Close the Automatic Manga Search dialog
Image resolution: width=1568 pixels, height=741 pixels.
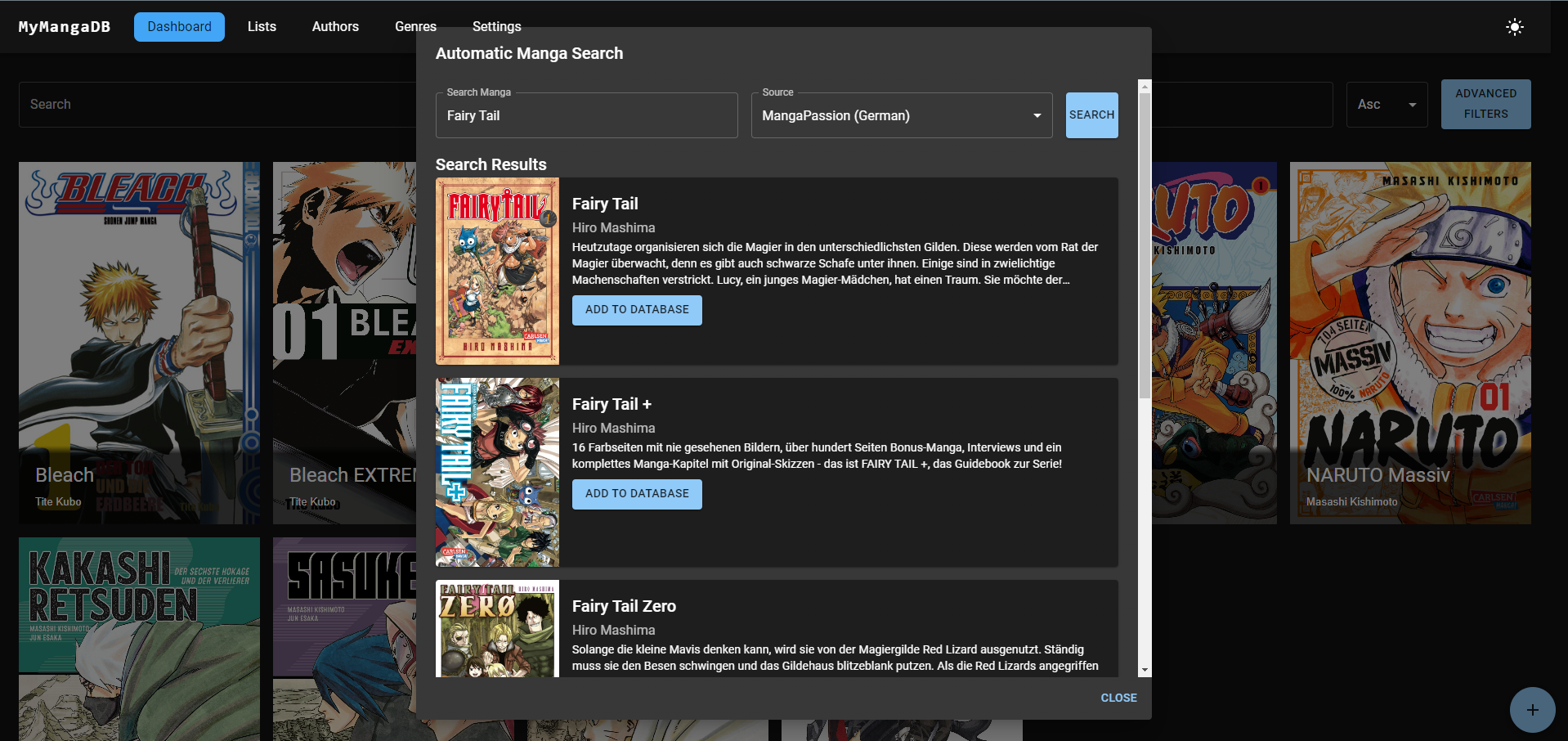point(1118,698)
